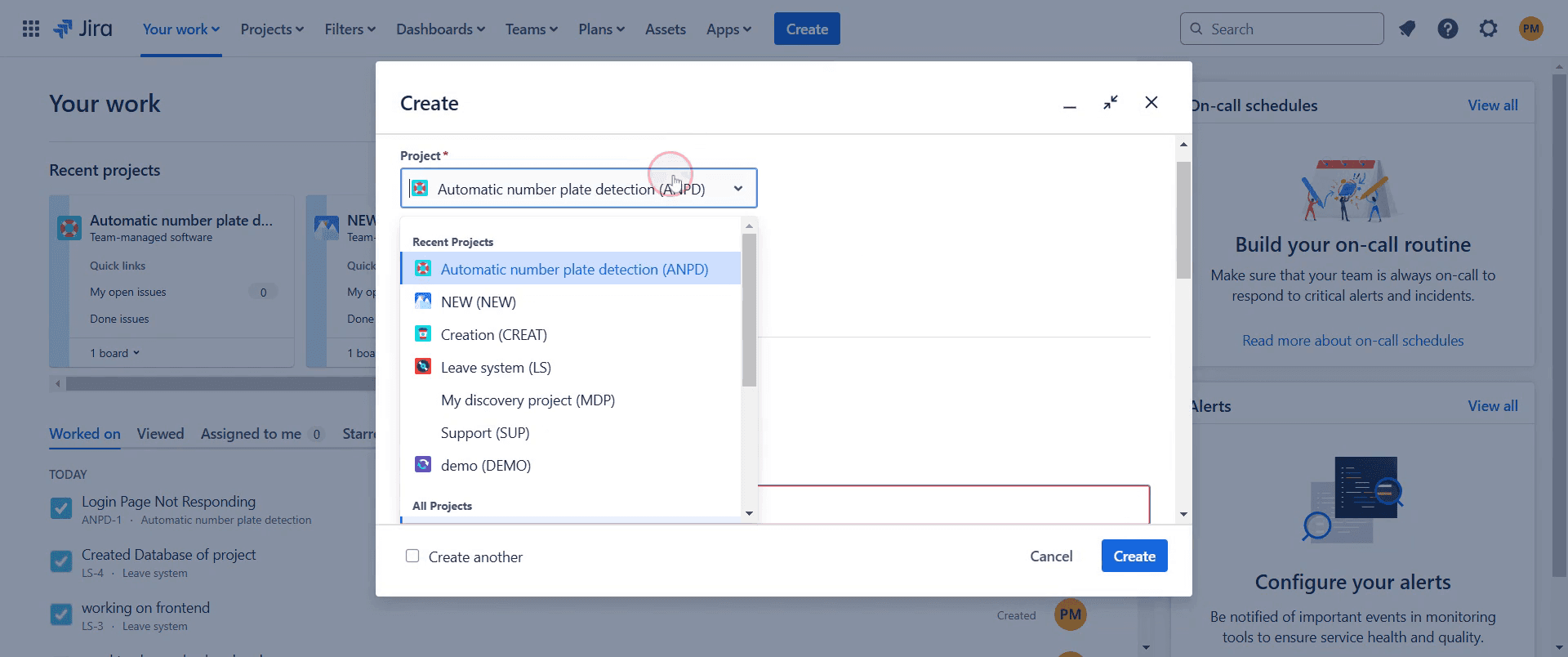1568x657 pixels.
Task: Select NEW (NEW) project option
Action: pos(571,302)
